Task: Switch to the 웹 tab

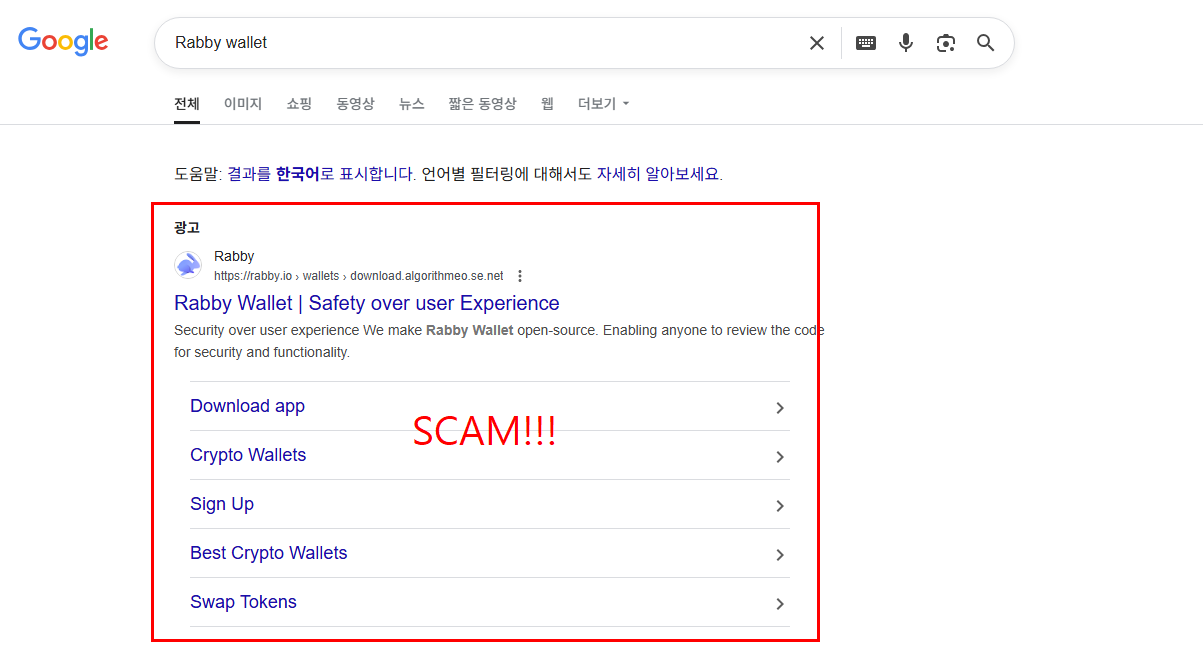Action: click(547, 104)
